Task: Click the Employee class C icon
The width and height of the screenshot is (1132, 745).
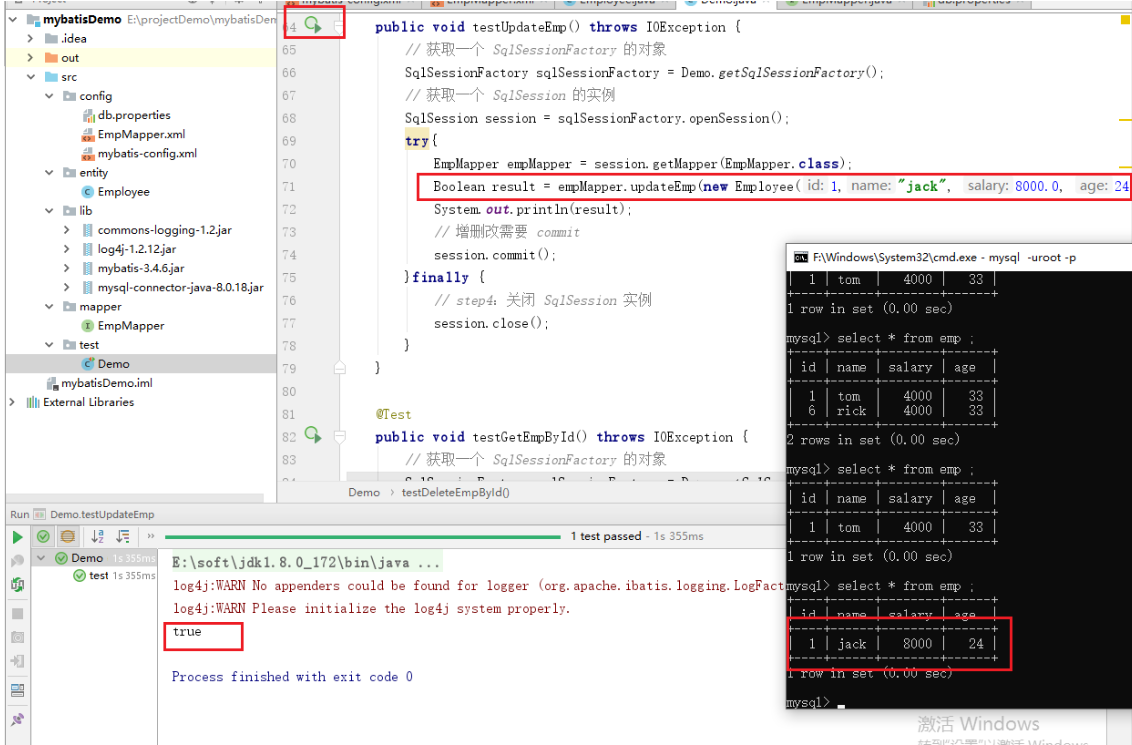Action: [88, 191]
